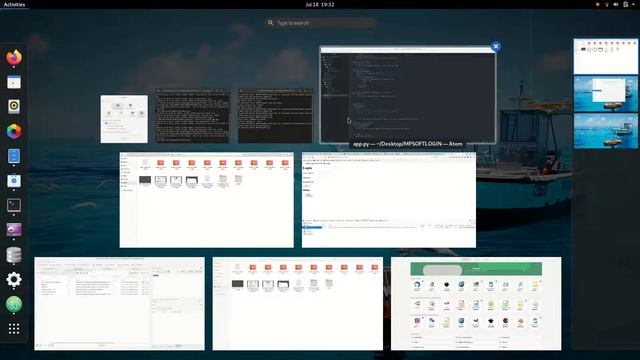This screenshot has width=640, height=360.
Task: Open the clock and date menu
Action: point(320,4)
